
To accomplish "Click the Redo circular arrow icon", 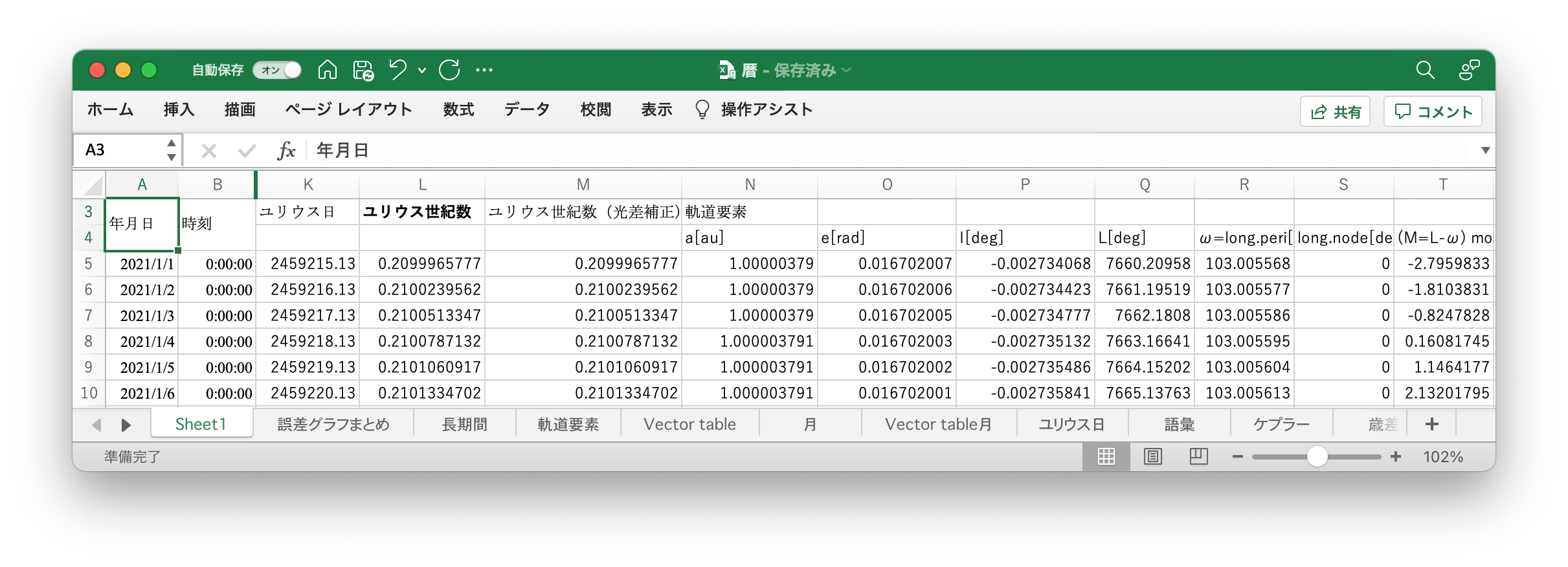I will (x=449, y=69).
